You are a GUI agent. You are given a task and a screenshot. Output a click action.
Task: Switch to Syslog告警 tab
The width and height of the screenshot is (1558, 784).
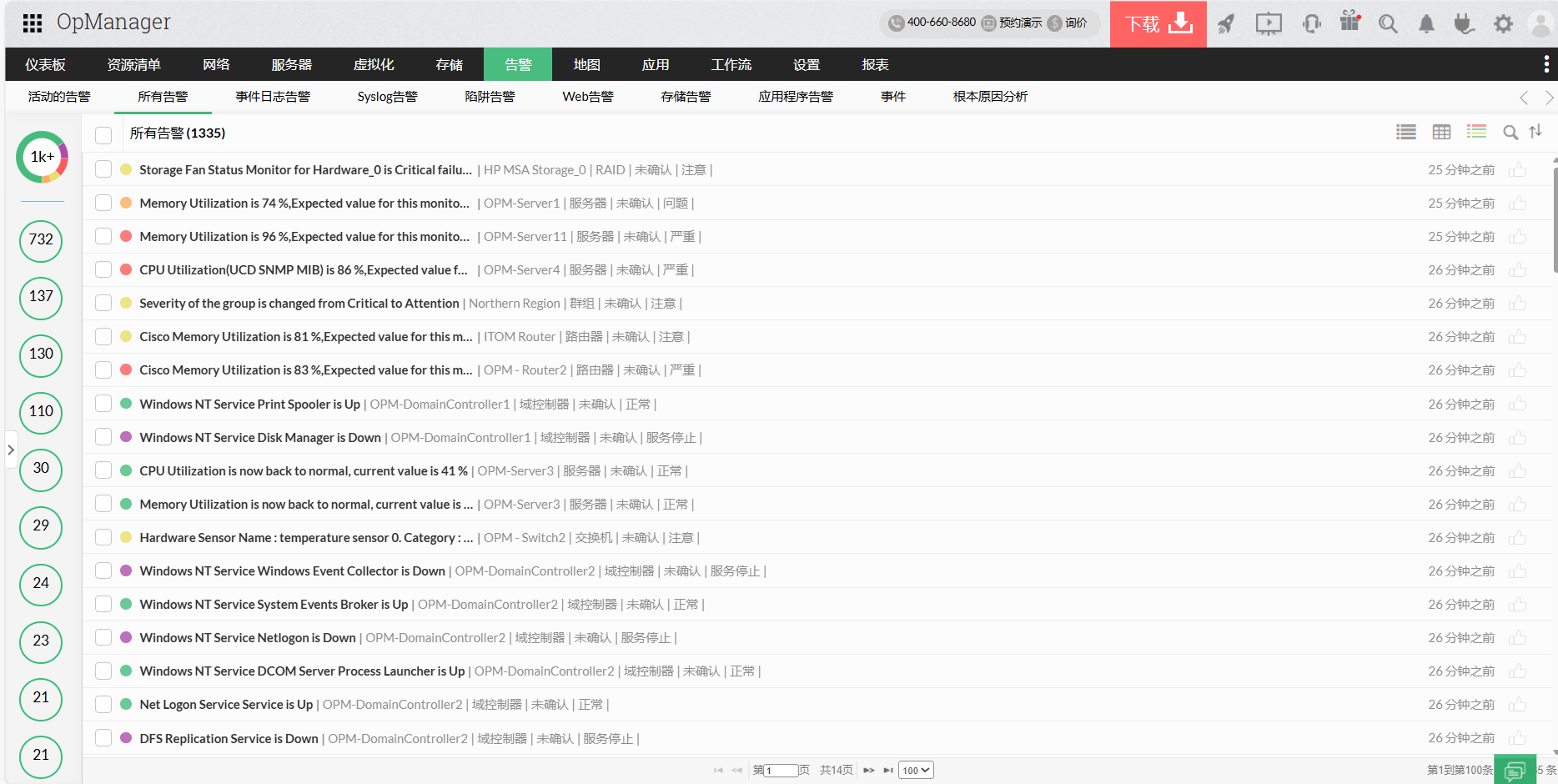pyautogui.click(x=388, y=97)
